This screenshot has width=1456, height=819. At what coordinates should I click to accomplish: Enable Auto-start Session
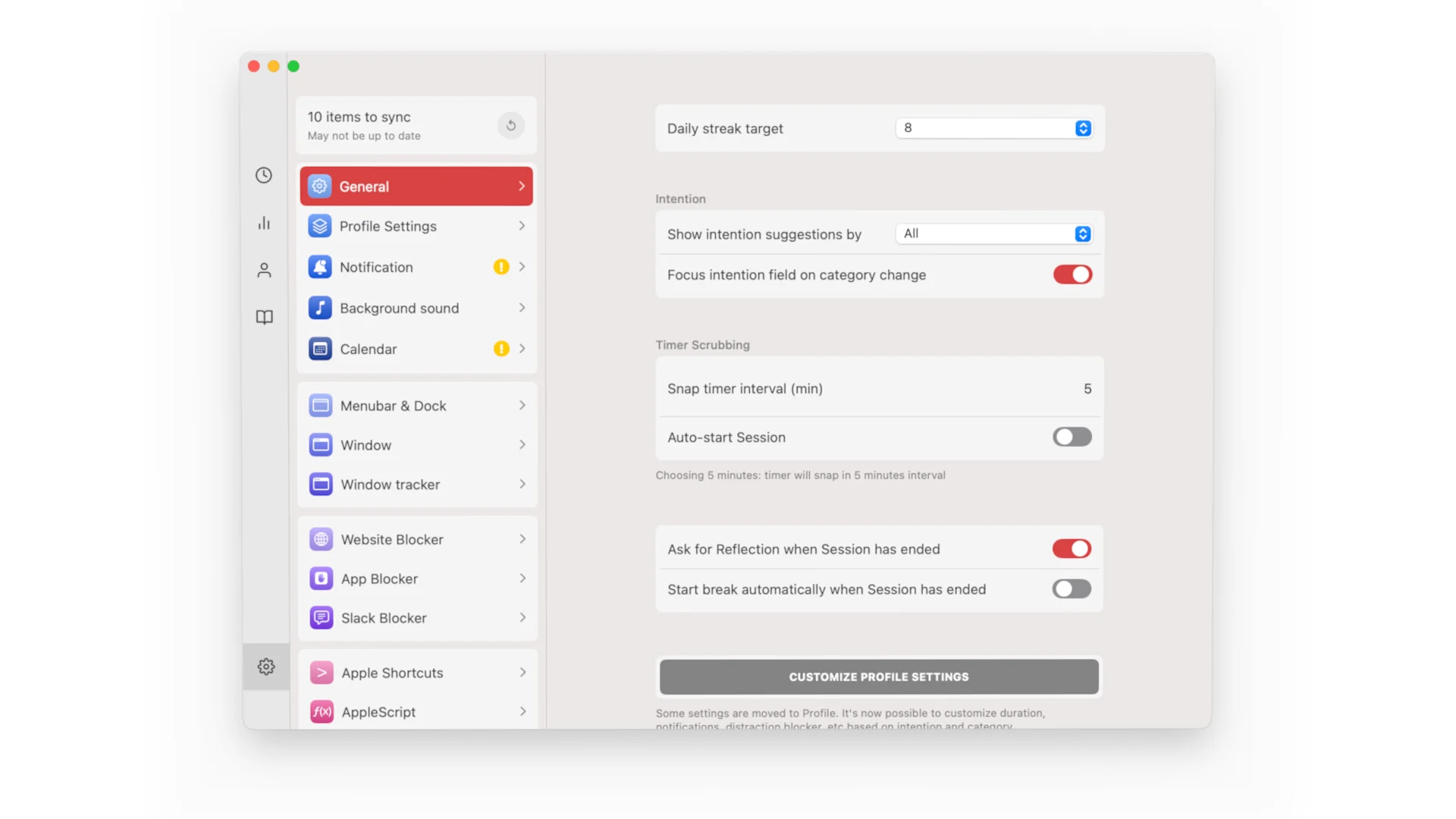1072,437
